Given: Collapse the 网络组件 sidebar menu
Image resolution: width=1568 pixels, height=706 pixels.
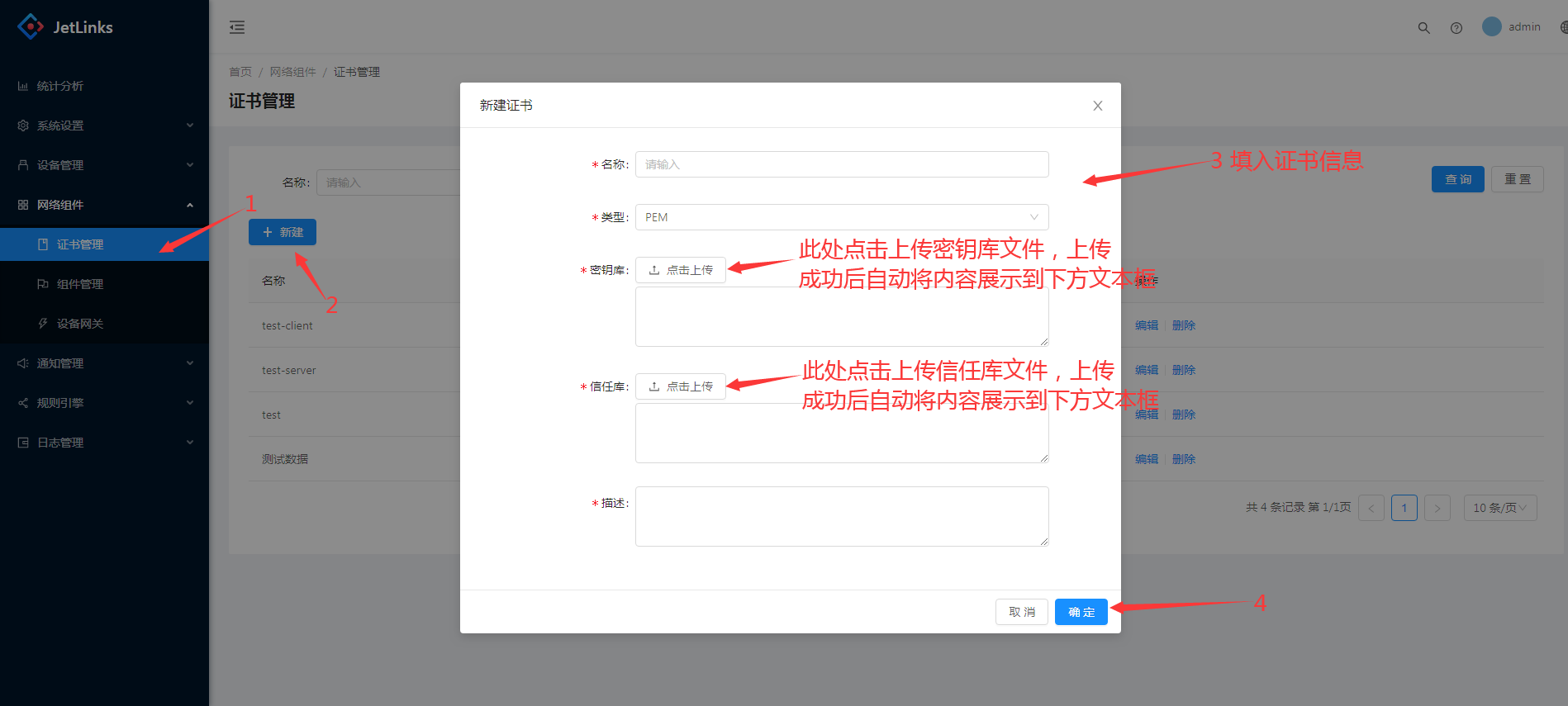Looking at the screenshot, I should 104,205.
